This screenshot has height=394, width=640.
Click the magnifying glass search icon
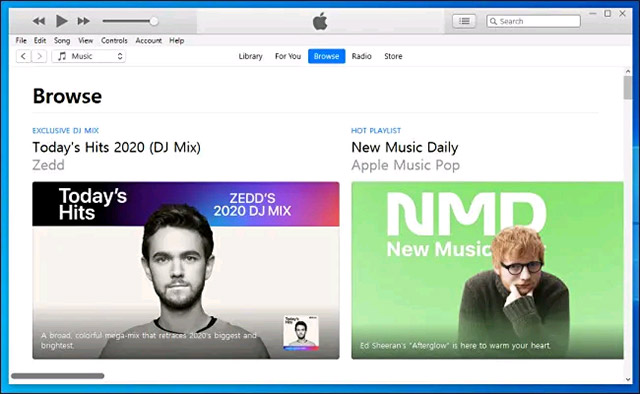coord(493,21)
